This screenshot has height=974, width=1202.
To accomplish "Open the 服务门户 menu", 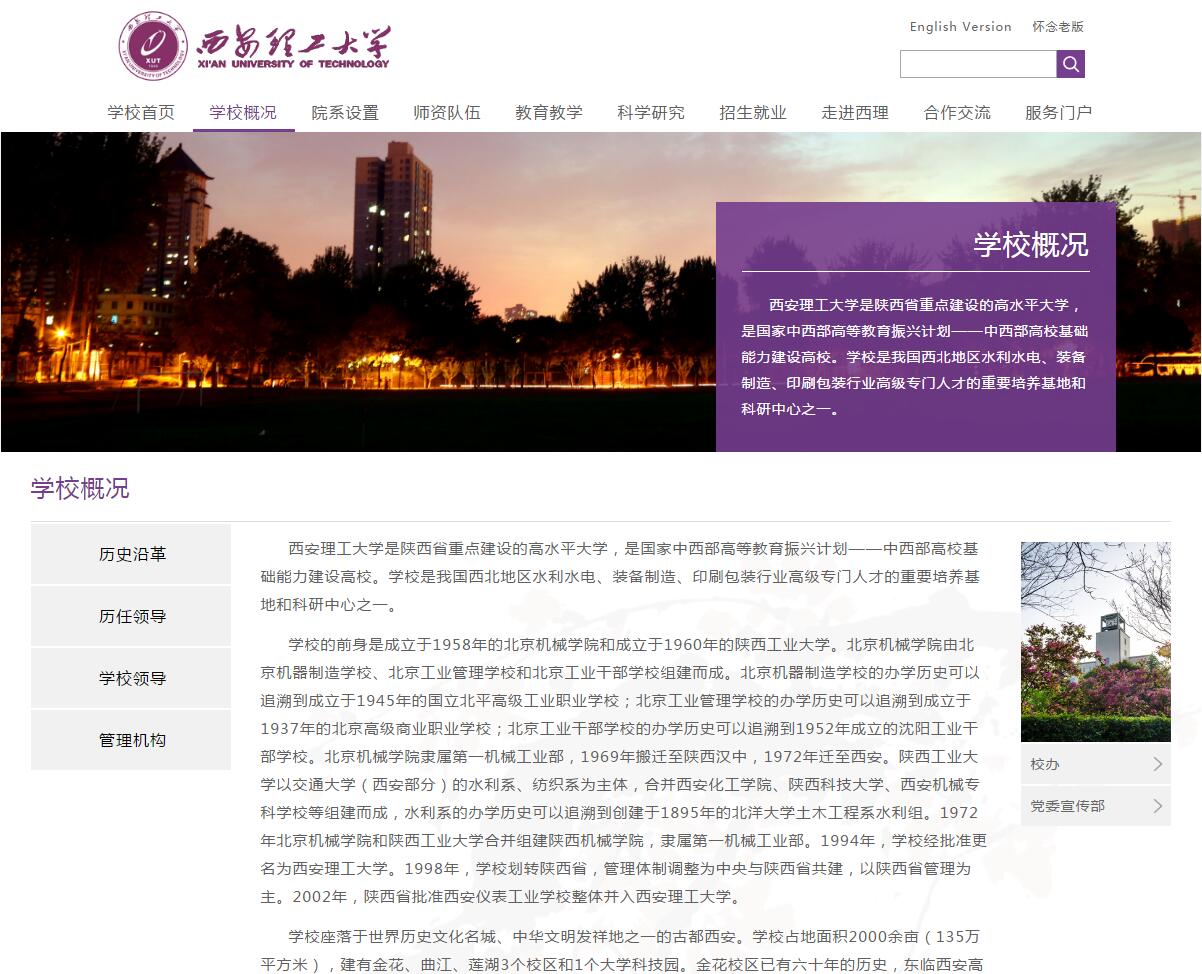I will (1059, 112).
